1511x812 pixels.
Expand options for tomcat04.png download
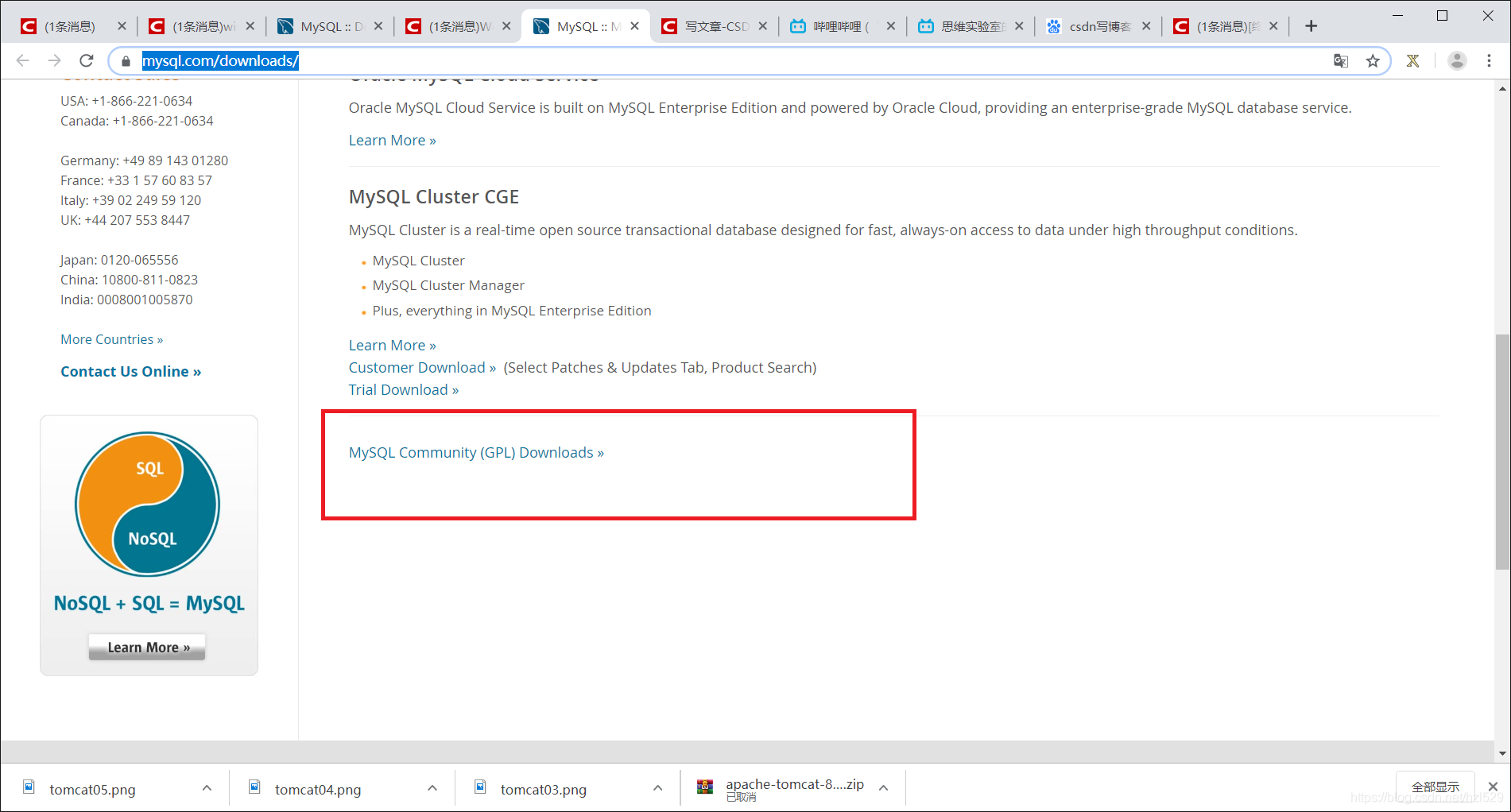click(x=432, y=788)
